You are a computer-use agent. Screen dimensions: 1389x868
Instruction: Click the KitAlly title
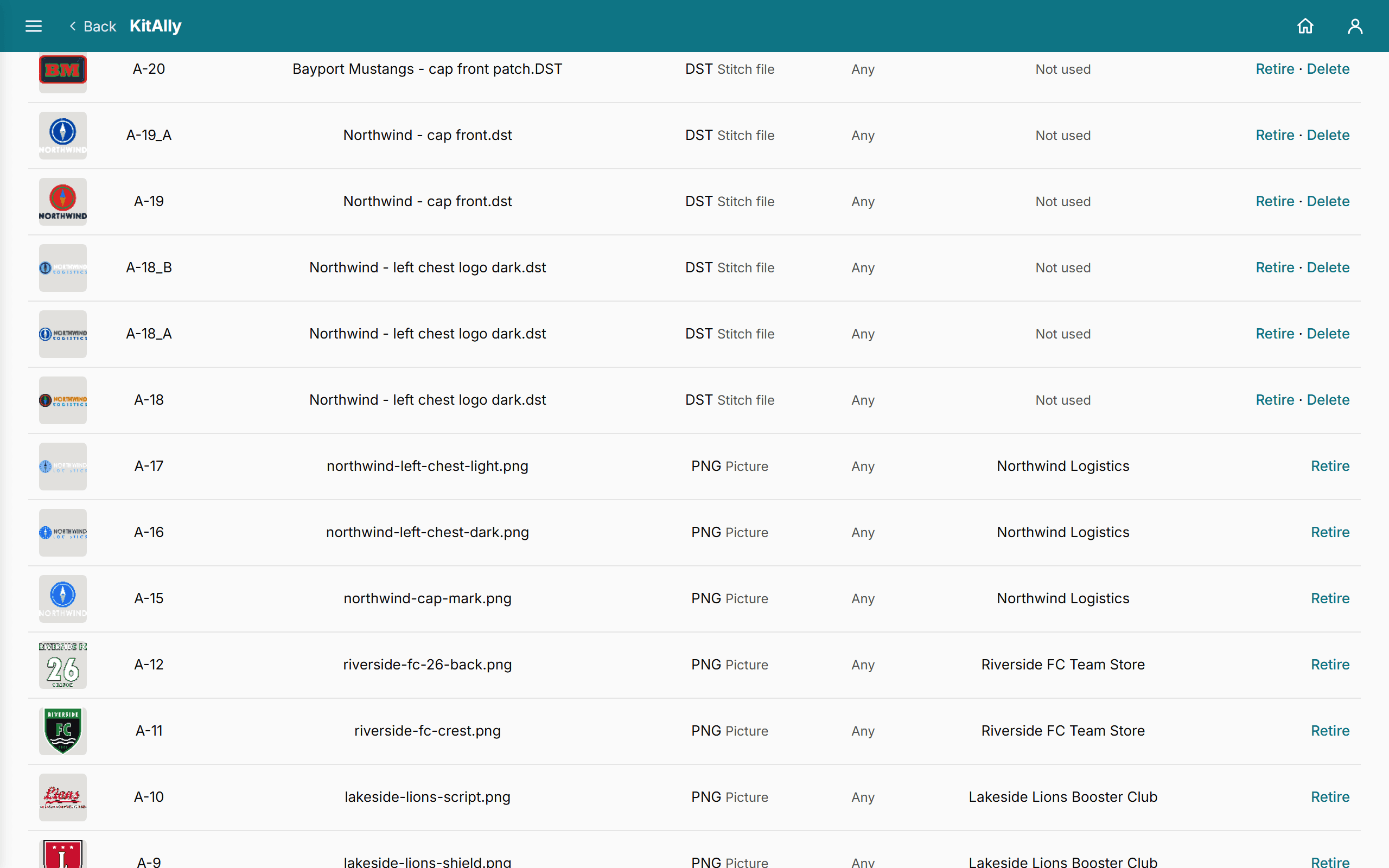point(156,26)
